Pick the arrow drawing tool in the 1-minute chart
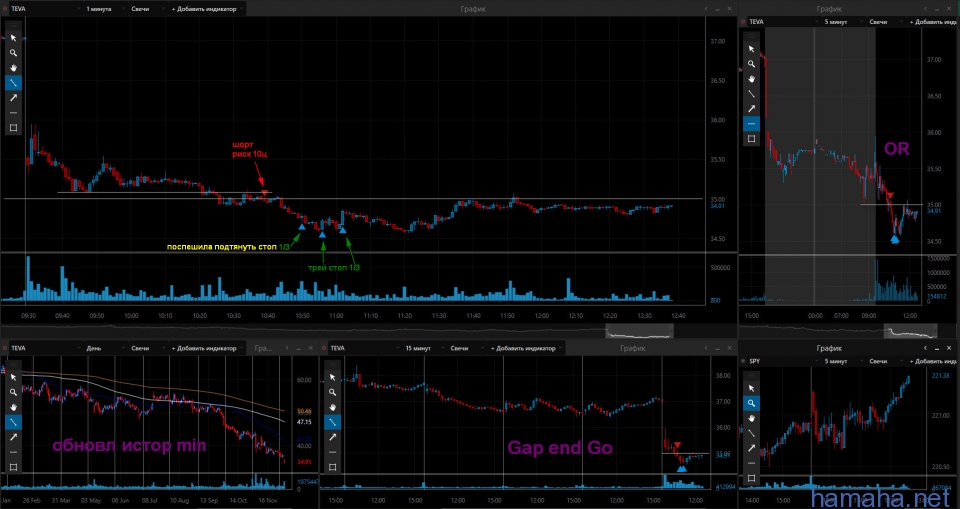The width and height of the screenshot is (960, 509). [x=13, y=98]
